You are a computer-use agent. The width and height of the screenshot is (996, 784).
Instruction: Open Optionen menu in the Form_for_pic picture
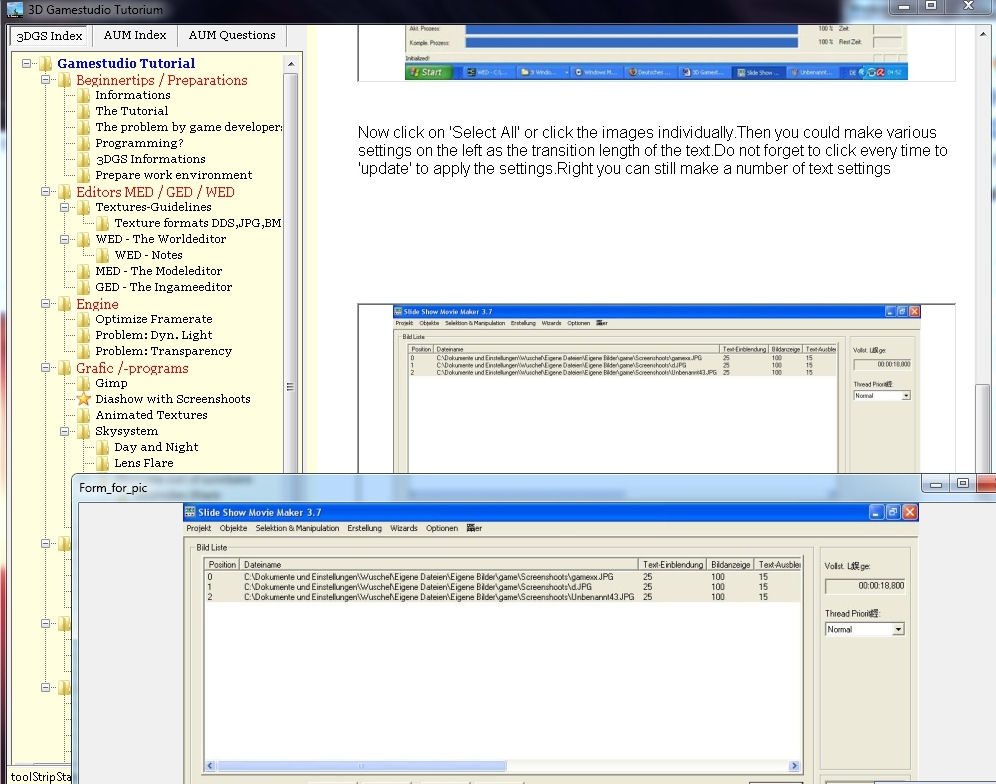[x=441, y=528]
